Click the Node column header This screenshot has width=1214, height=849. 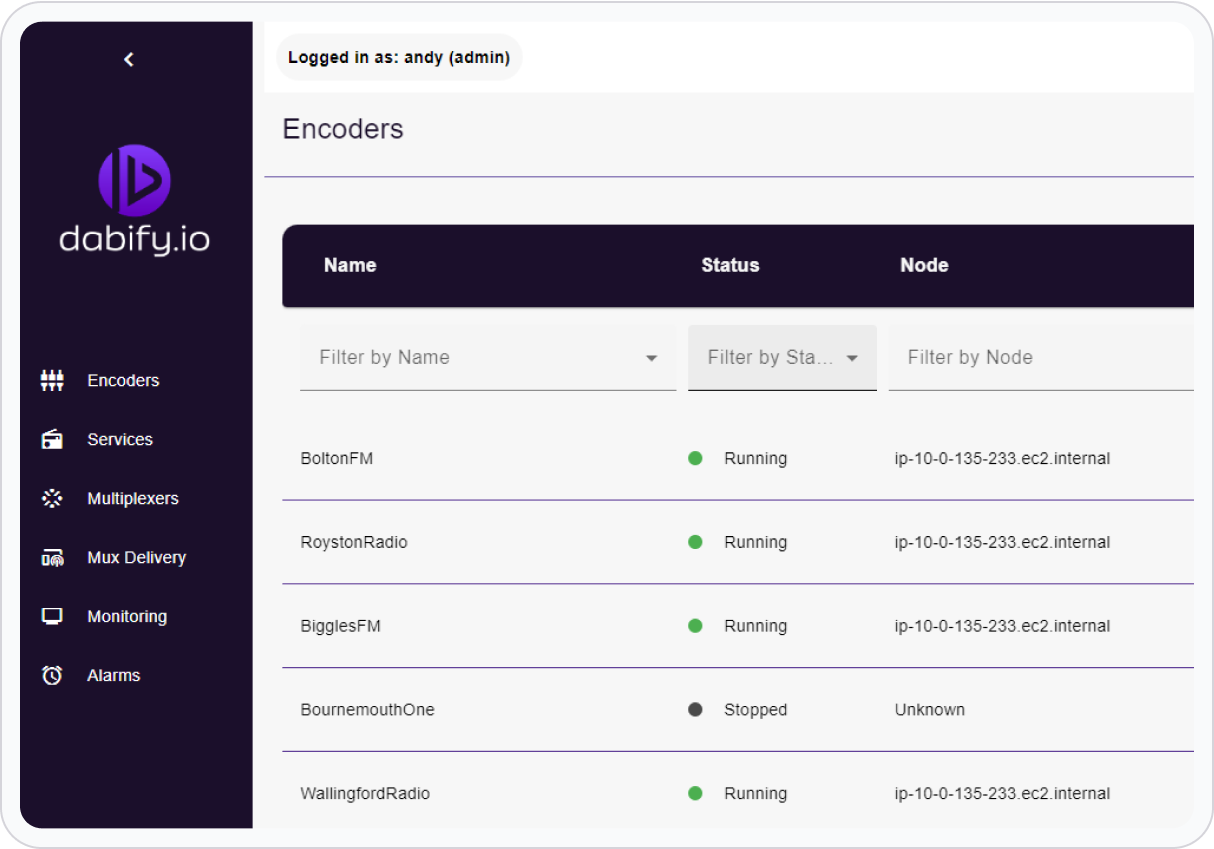pyautogui.click(x=924, y=265)
